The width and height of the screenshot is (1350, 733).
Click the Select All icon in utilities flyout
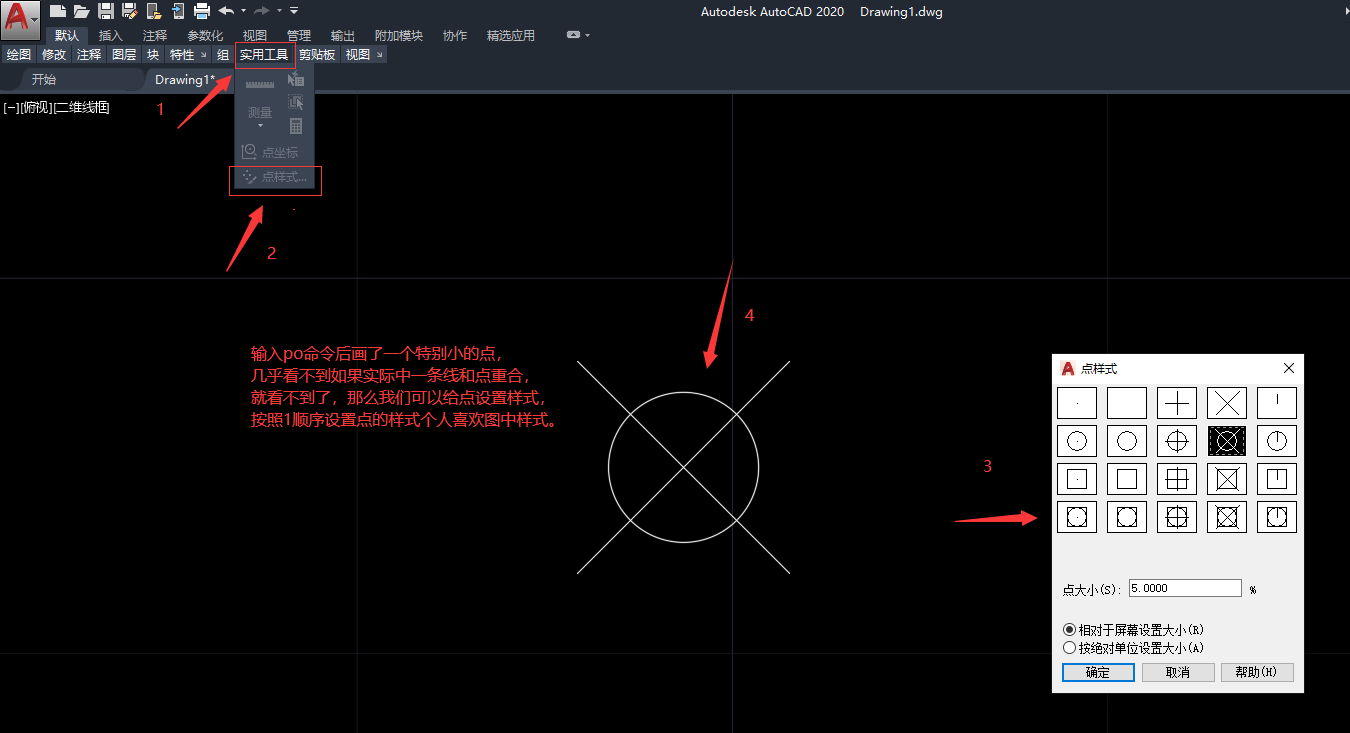(296, 102)
